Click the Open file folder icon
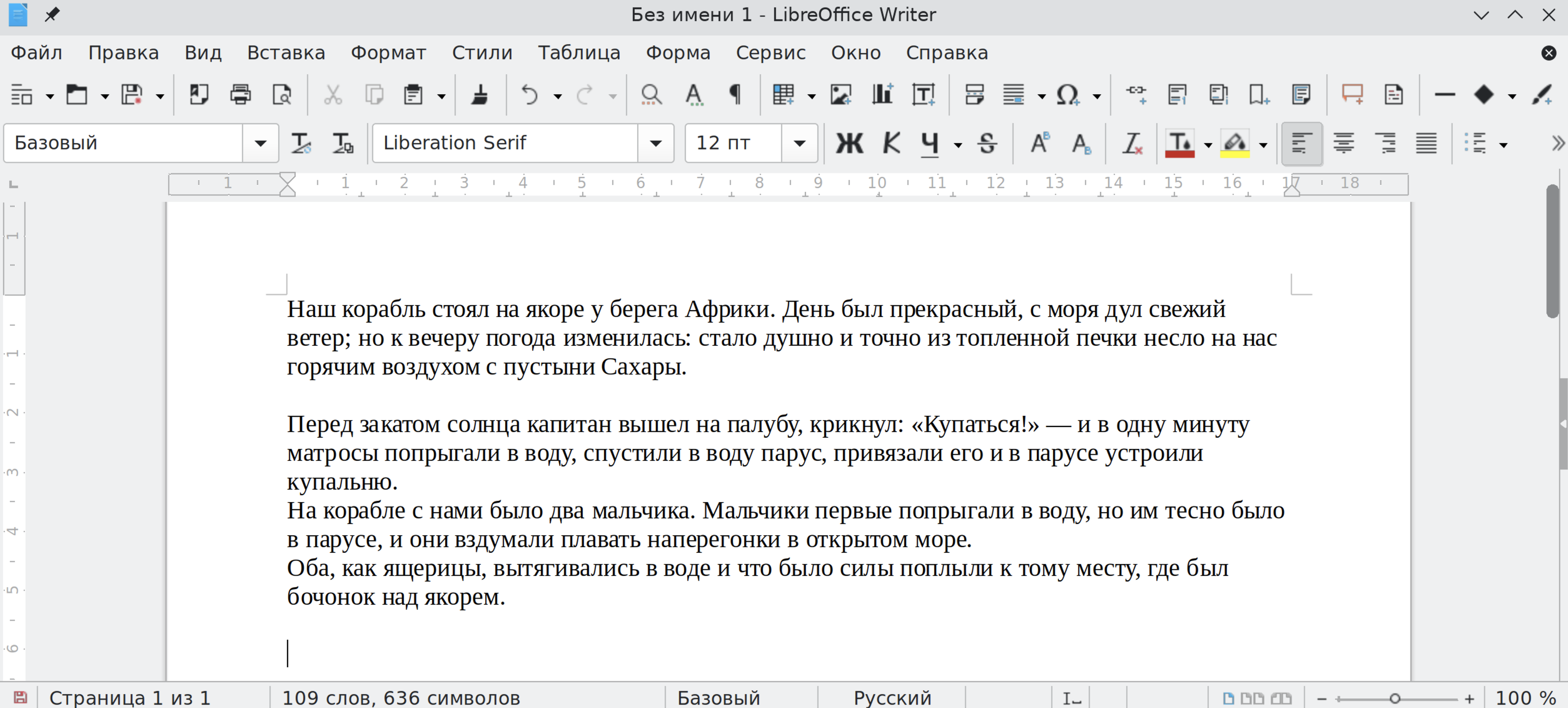The width and height of the screenshot is (1568, 708). [x=77, y=94]
